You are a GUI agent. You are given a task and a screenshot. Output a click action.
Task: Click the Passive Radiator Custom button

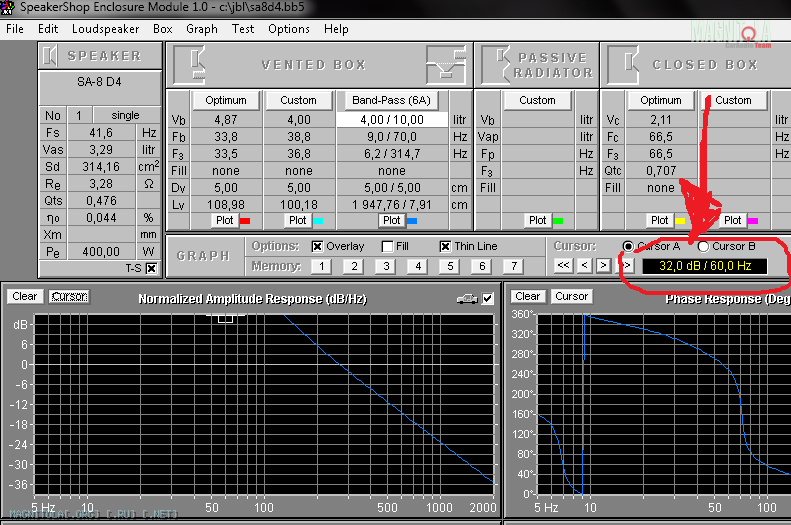(x=537, y=100)
